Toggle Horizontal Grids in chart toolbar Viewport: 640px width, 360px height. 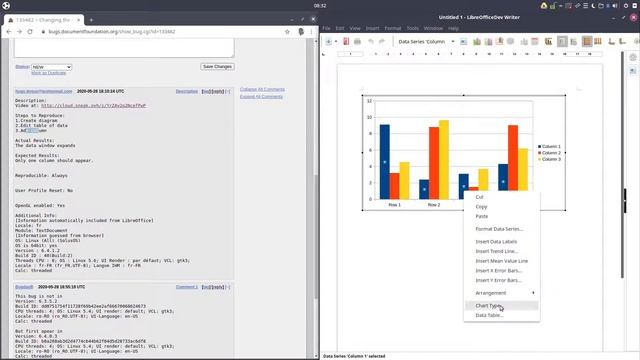(x=587, y=41)
